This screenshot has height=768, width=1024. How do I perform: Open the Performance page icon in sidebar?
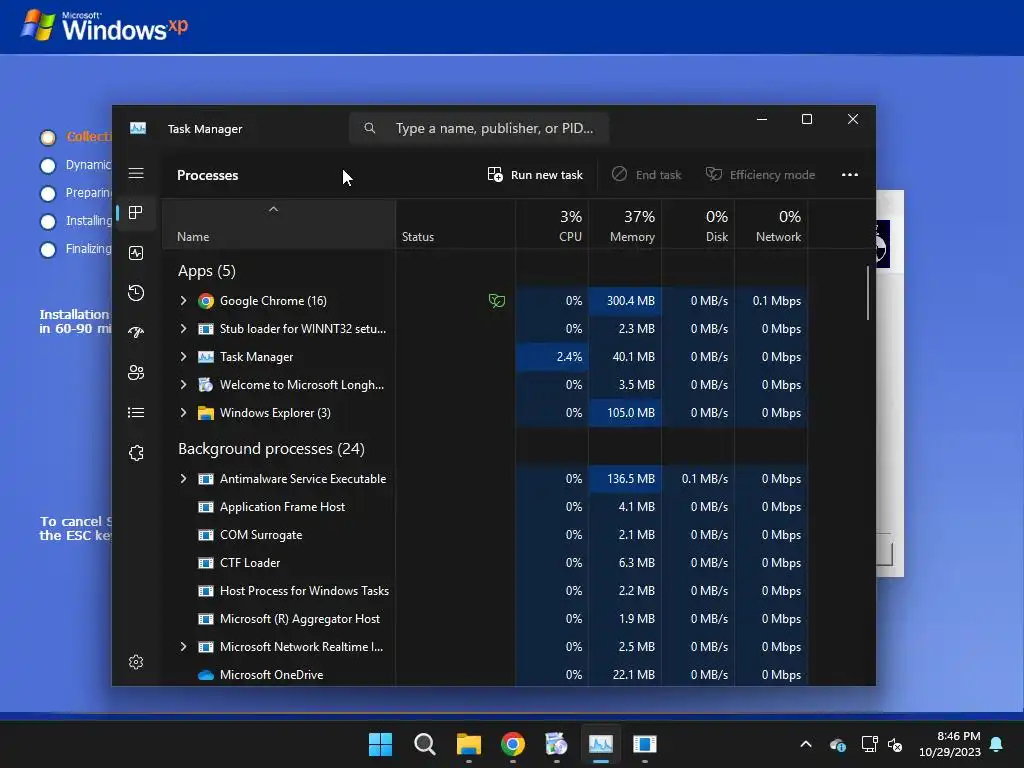136,253
